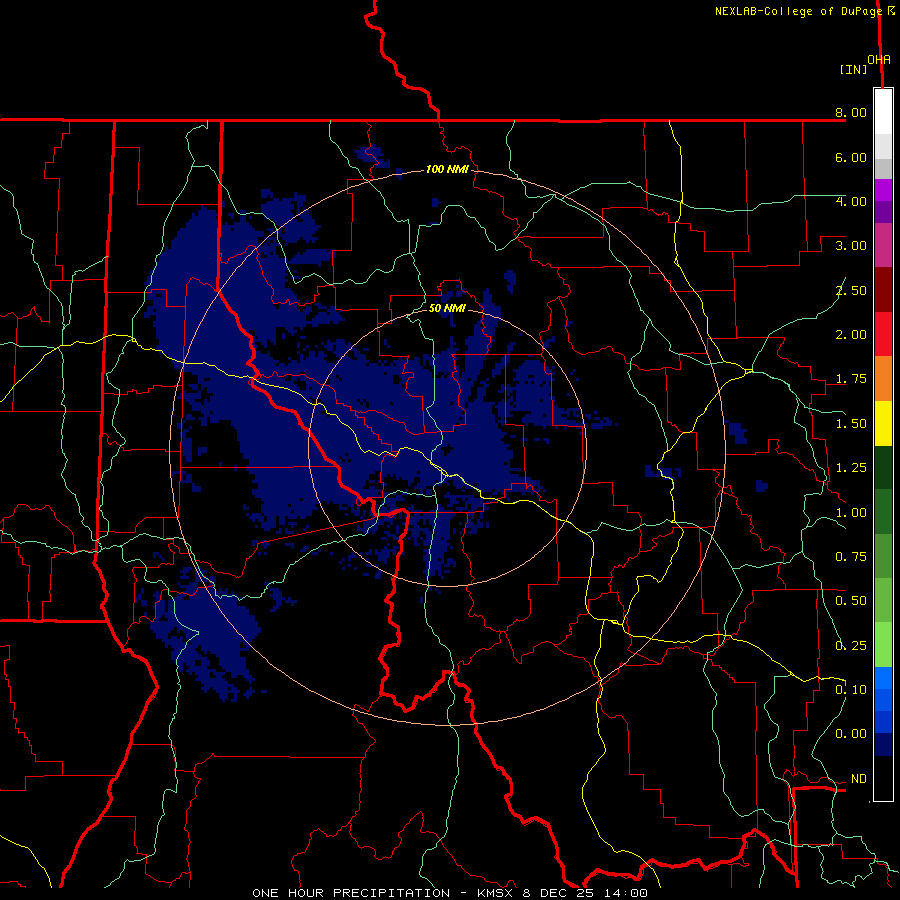Image resolution: width=900 pixels, height=900 pixels.
Task: Click the [IN] units label
Action: pyautogui.click(x=853, y=69)
